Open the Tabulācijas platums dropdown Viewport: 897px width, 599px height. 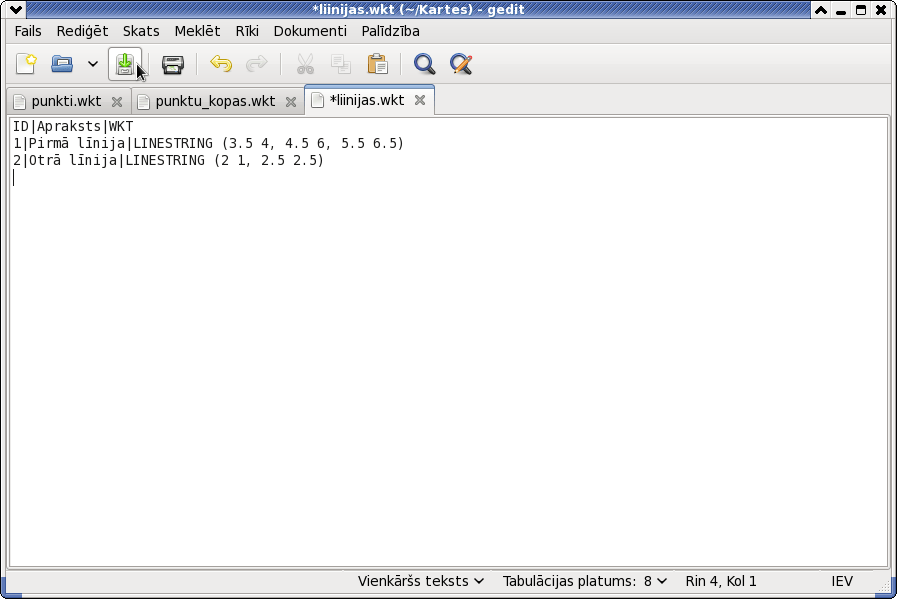tap(585, 581)
